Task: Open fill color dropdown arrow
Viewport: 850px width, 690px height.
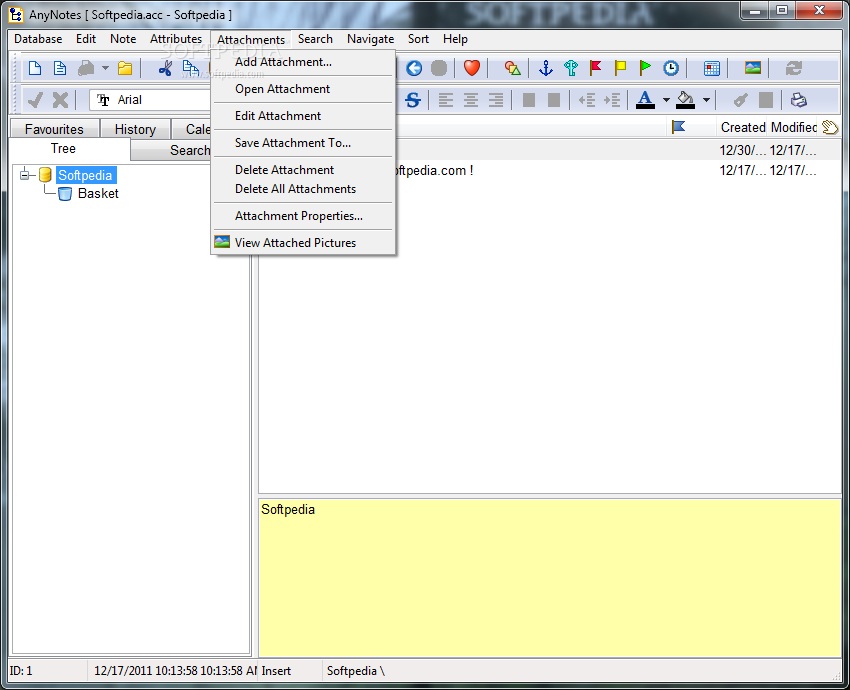Action: pyautogui.click(x=706, y=100)
